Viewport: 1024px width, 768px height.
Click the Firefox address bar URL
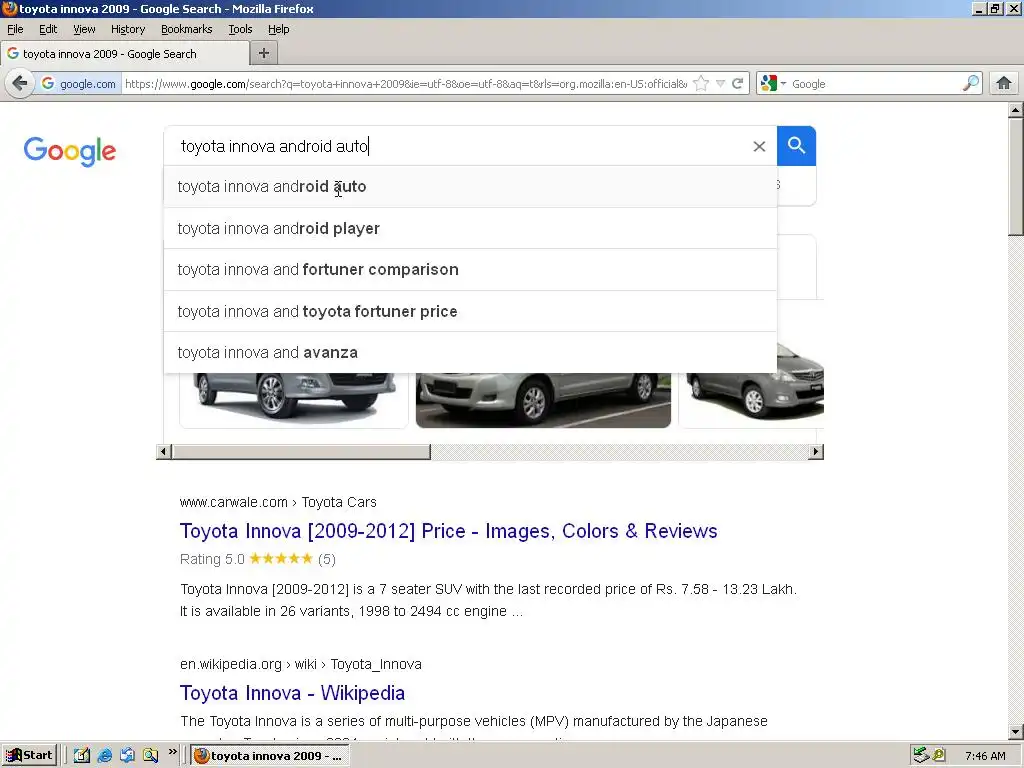[x=406, y=84]
